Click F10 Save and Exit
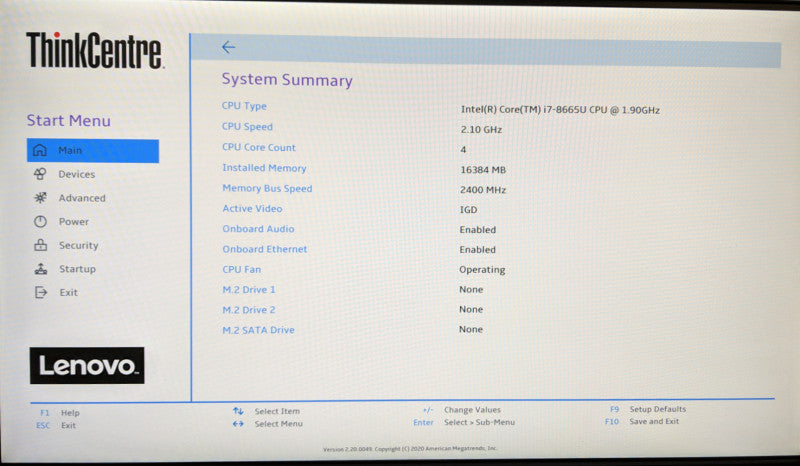This screenshot has width=800, height=466. [x=642, y=421]
